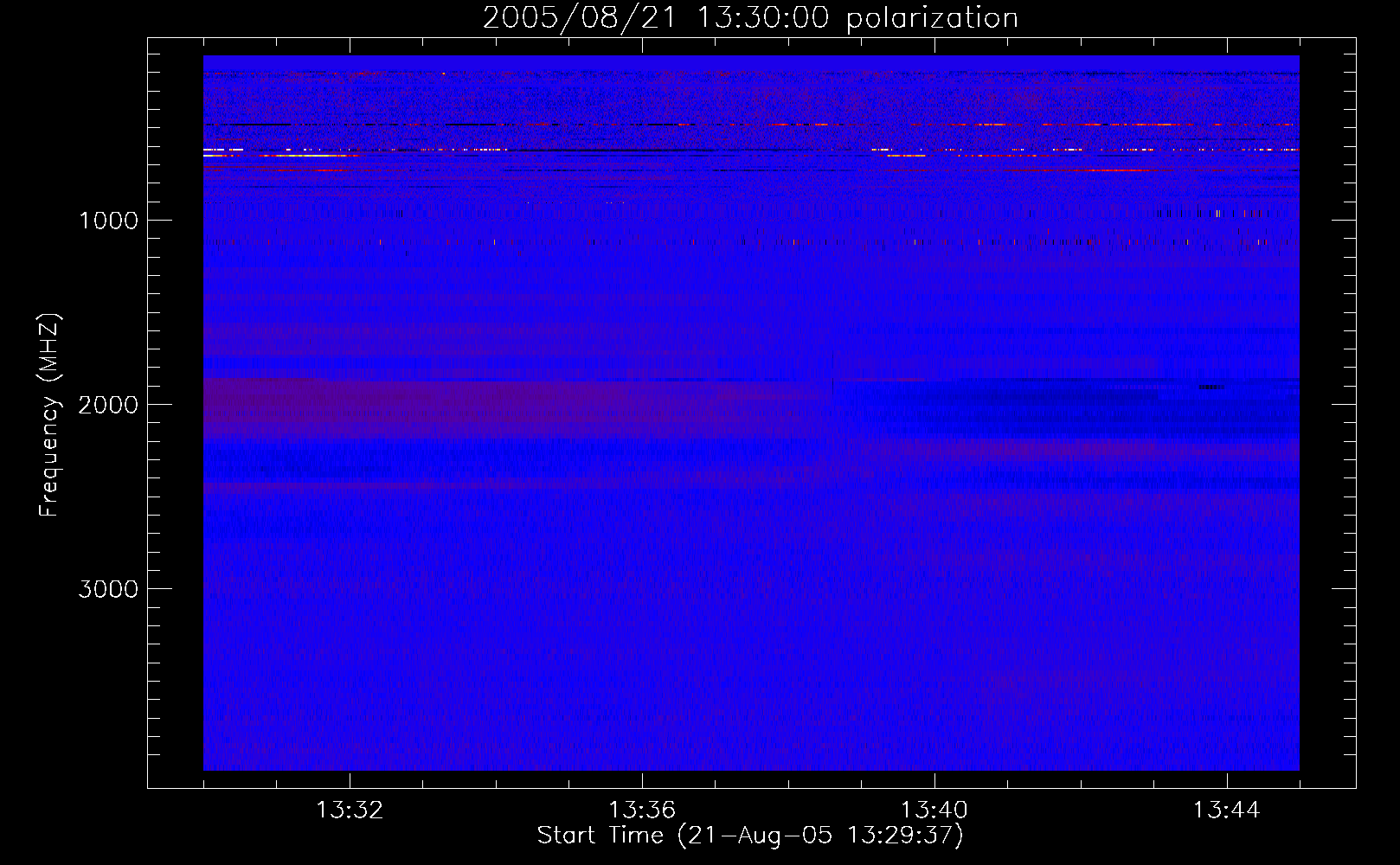Screen dimensions: 1400x865
Task: Click the 3000 frequency tick label
Action: click(x=108, y=589)
